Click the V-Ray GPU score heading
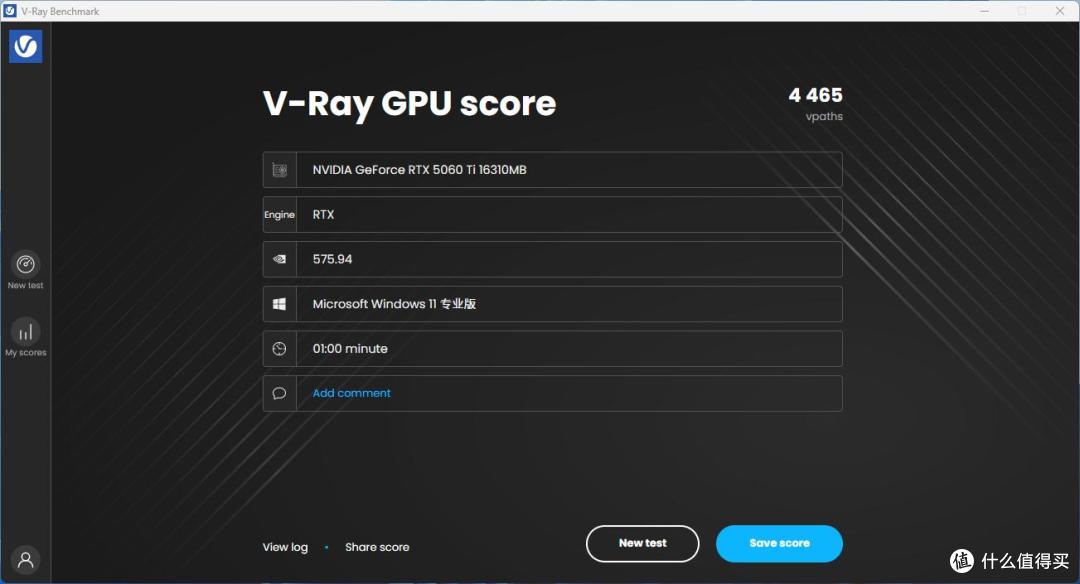Screen dimensions: 1080x584 pos(409,104)
